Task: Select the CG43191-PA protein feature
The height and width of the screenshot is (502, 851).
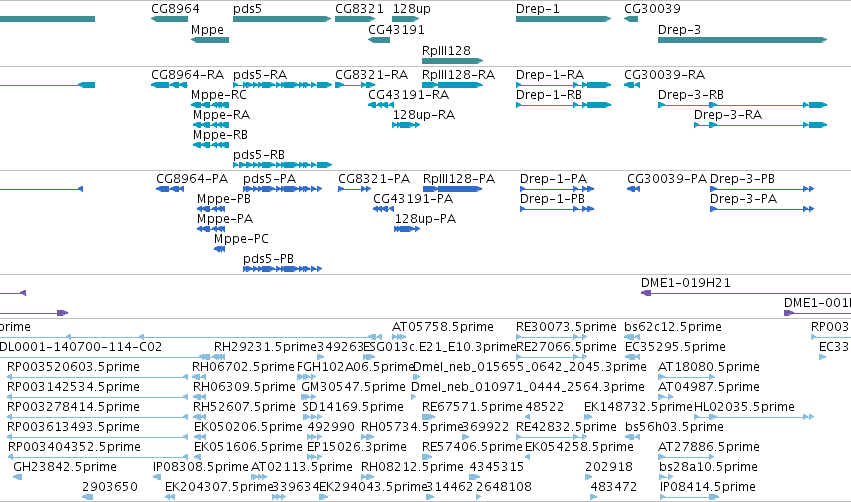Action: pyautogui.click(x=383, y=209)
